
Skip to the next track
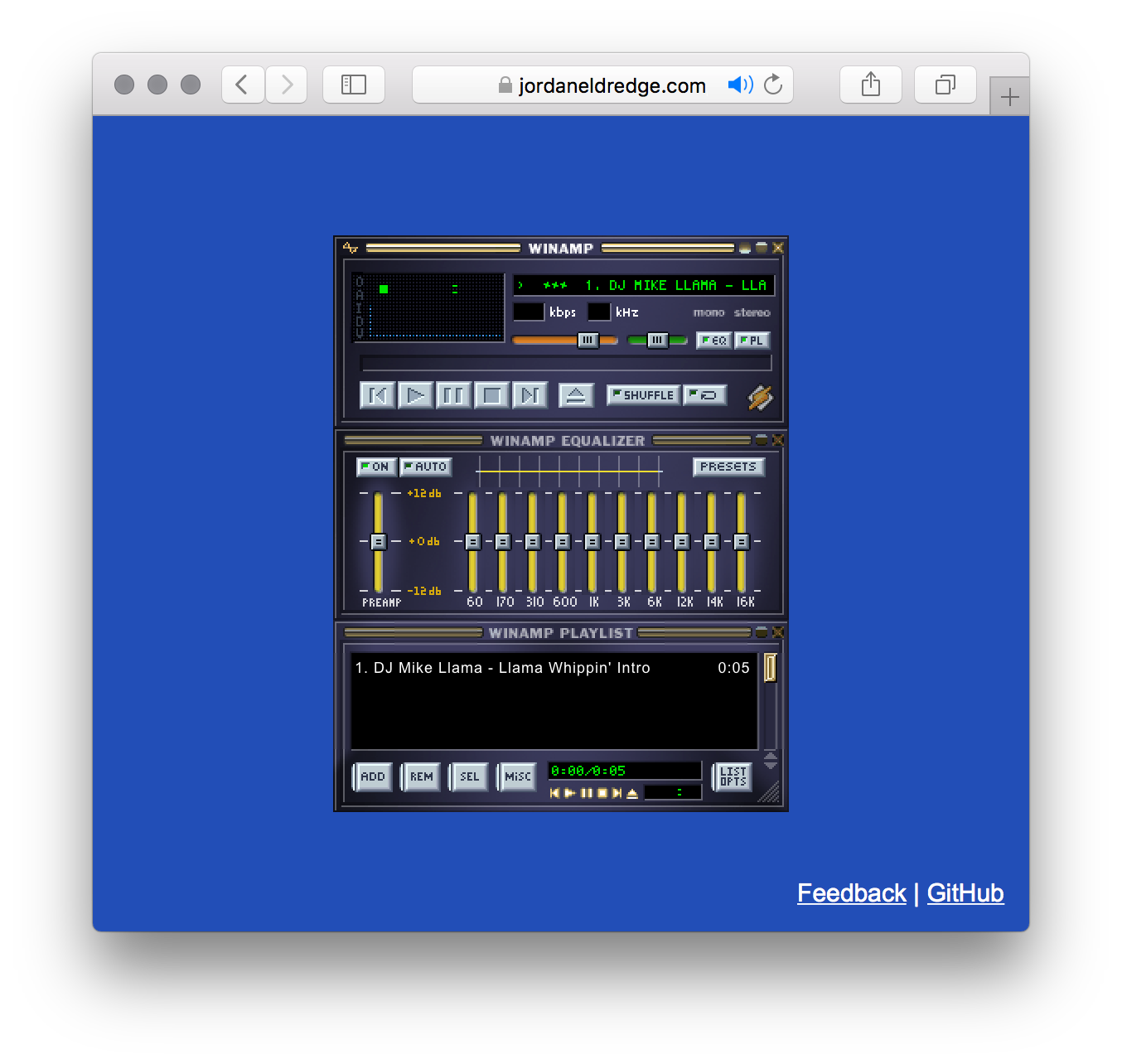click(x=530, y=395)
